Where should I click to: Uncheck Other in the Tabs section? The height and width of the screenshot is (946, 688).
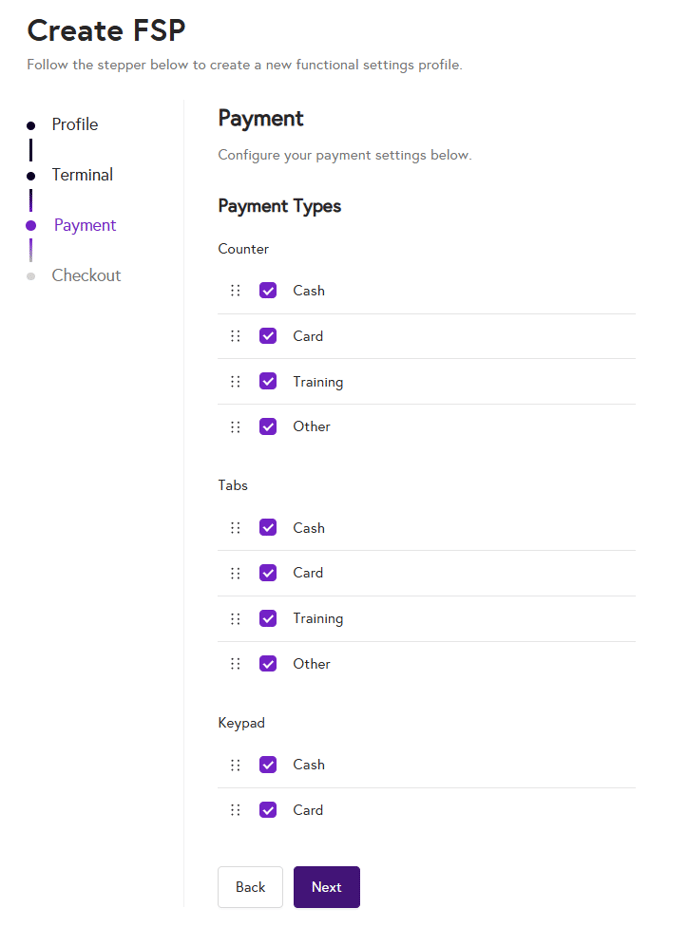pos(268,664)
